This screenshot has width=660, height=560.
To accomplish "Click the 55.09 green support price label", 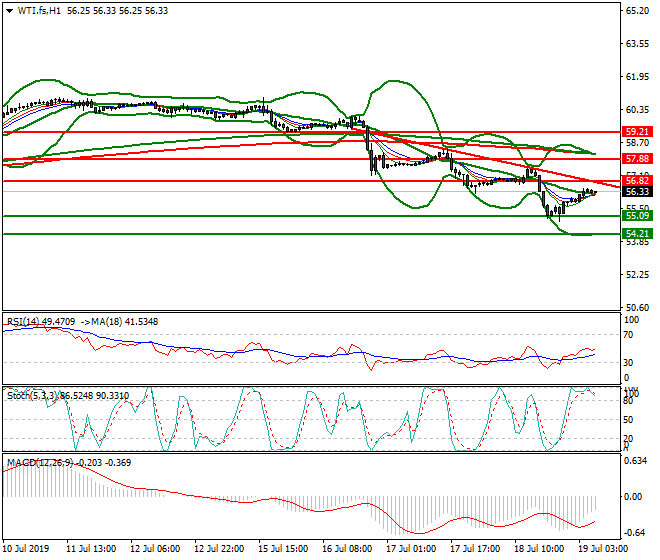I will pyautogui.click(x=637, y=216).
